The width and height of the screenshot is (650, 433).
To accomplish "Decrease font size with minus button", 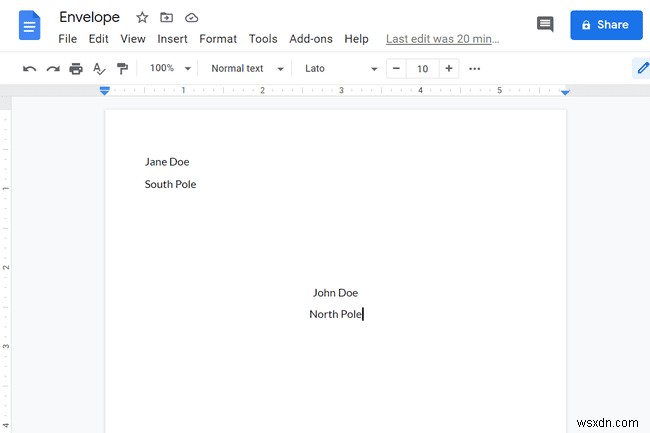I will click(x=396, y=68).
